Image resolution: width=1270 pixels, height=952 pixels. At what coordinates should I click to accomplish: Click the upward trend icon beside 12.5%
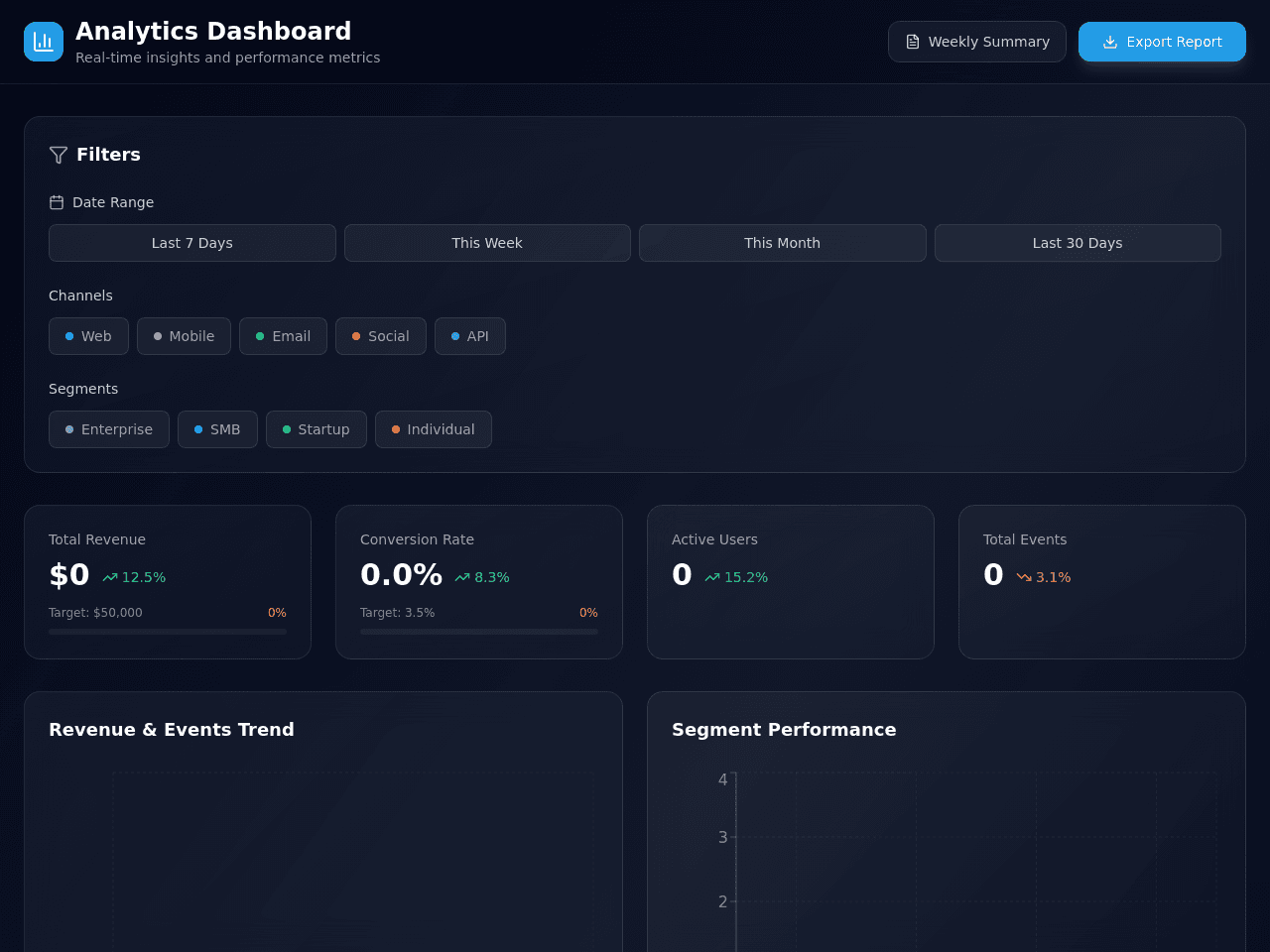click(x=110, y=577)
